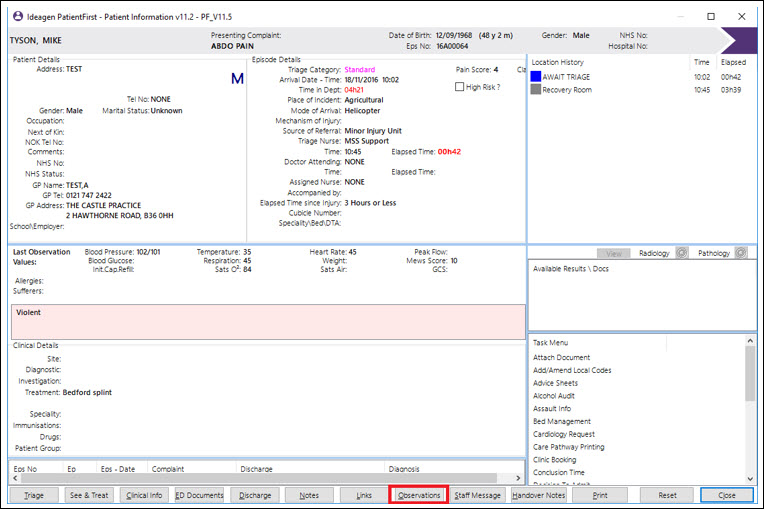
Task: Open ED Documents
Action: click(x=199, y=495)
